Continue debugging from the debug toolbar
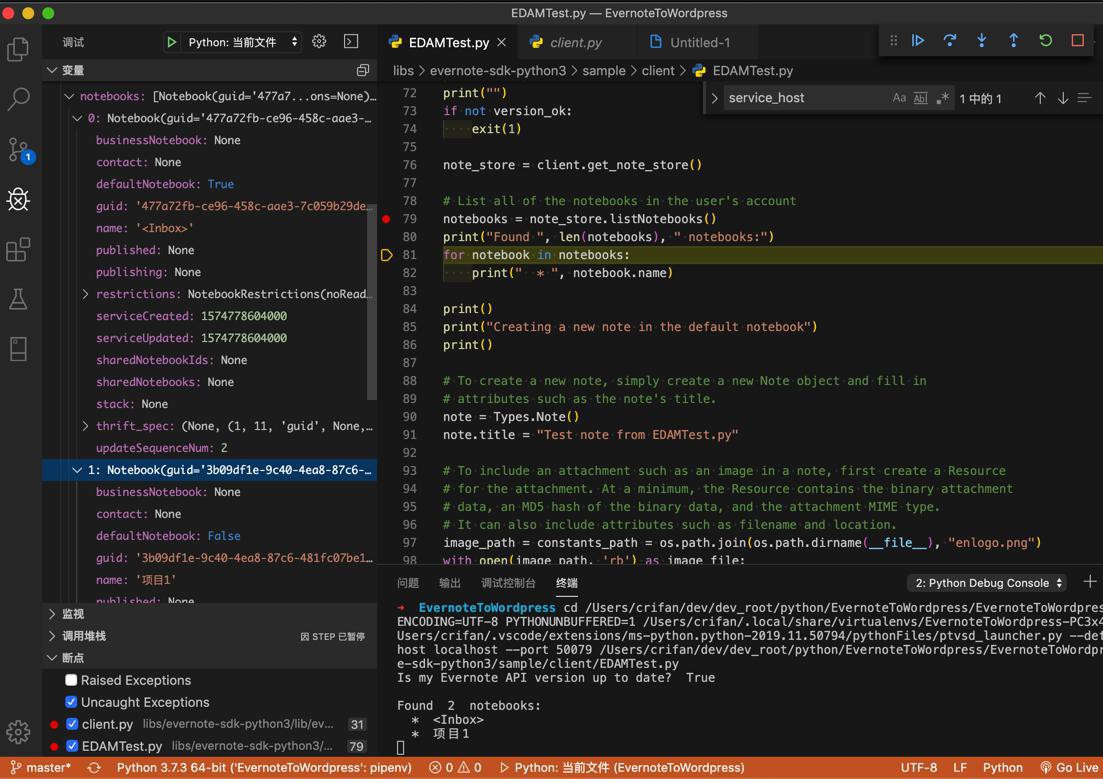1103x779 pixels. pos(918,41)
